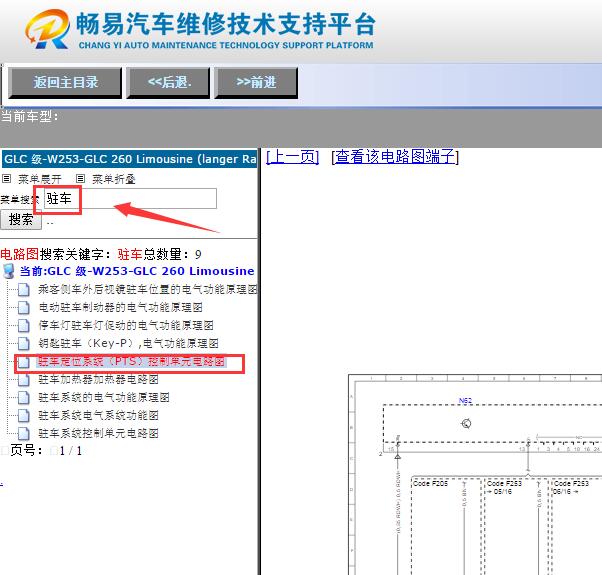This screenshot has width=602, height=575.
Task: Open 乘客侧车外后视镜驻车位置 diagram
Action: [x=148, y=289]
